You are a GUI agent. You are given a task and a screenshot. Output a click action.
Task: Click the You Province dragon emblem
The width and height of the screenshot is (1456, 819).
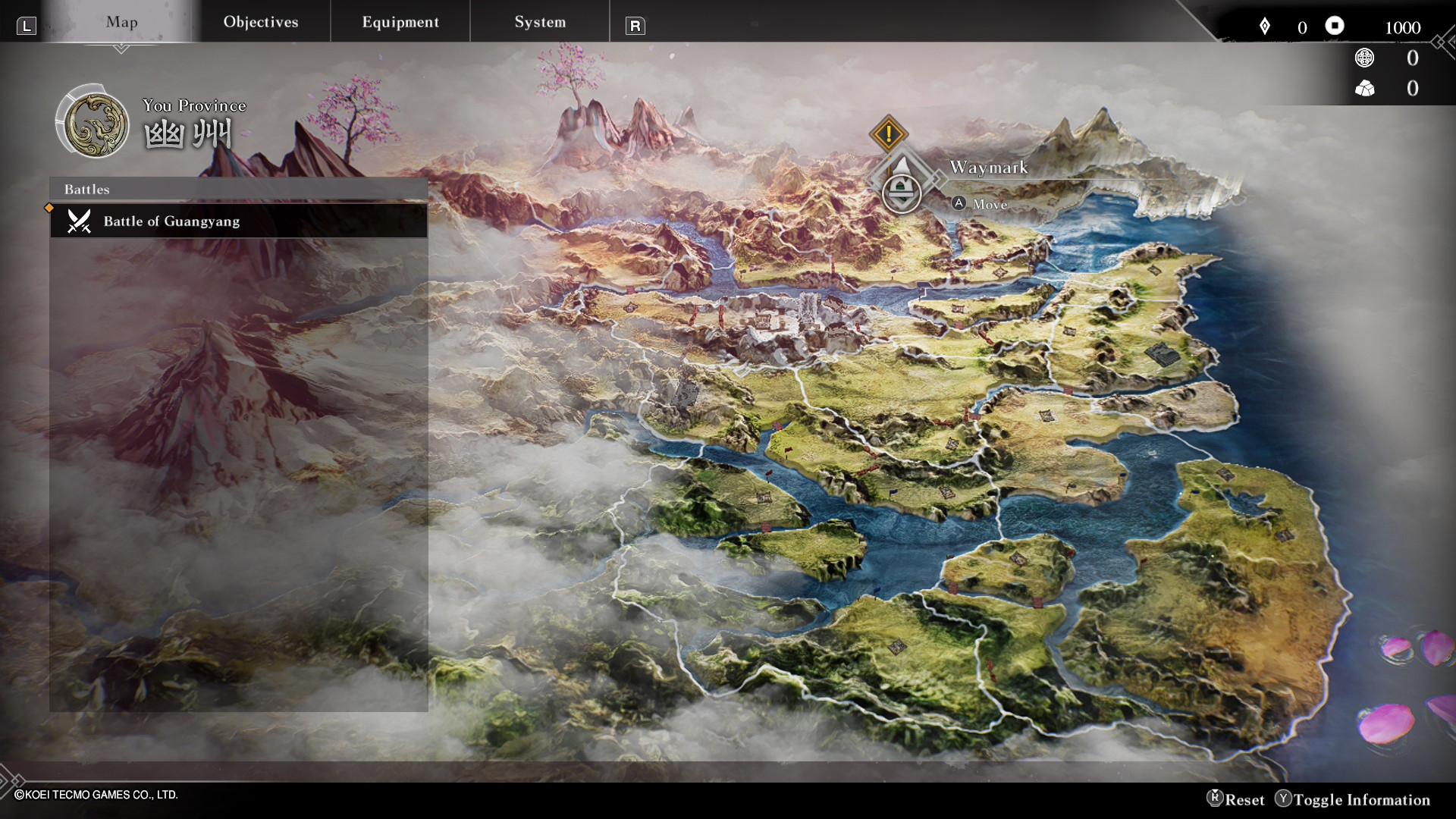click(x=96, y=124)
